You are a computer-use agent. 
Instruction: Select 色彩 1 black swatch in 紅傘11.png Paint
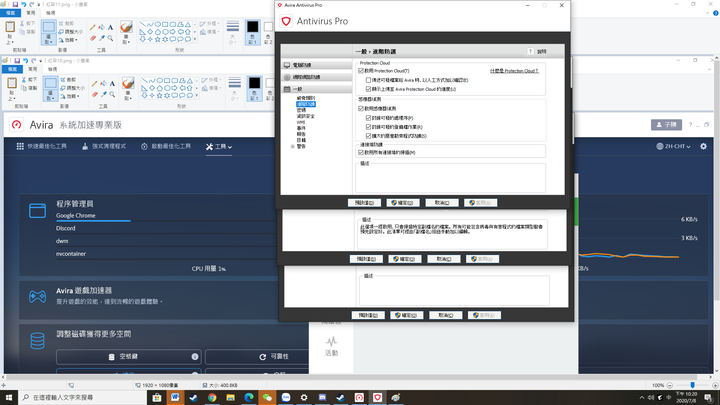(253, 27)
